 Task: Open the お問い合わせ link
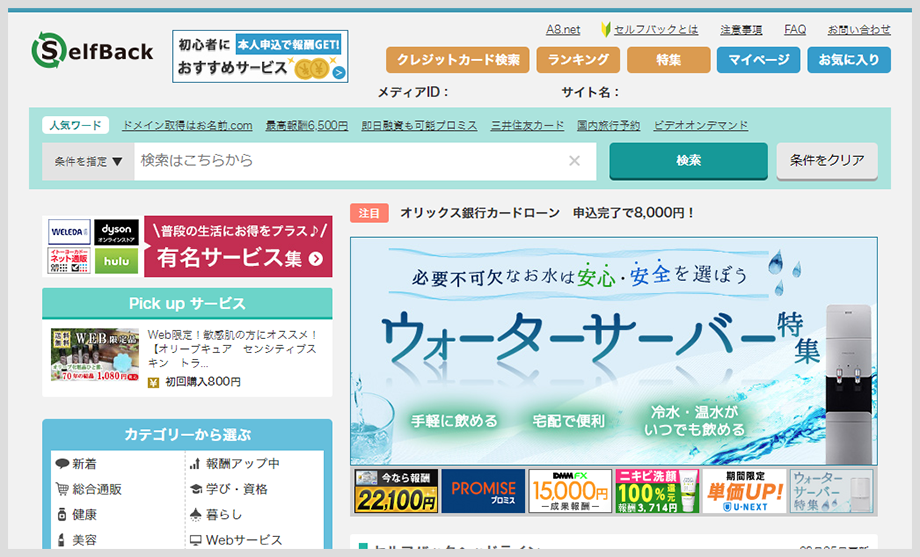(x=859, y=29)
